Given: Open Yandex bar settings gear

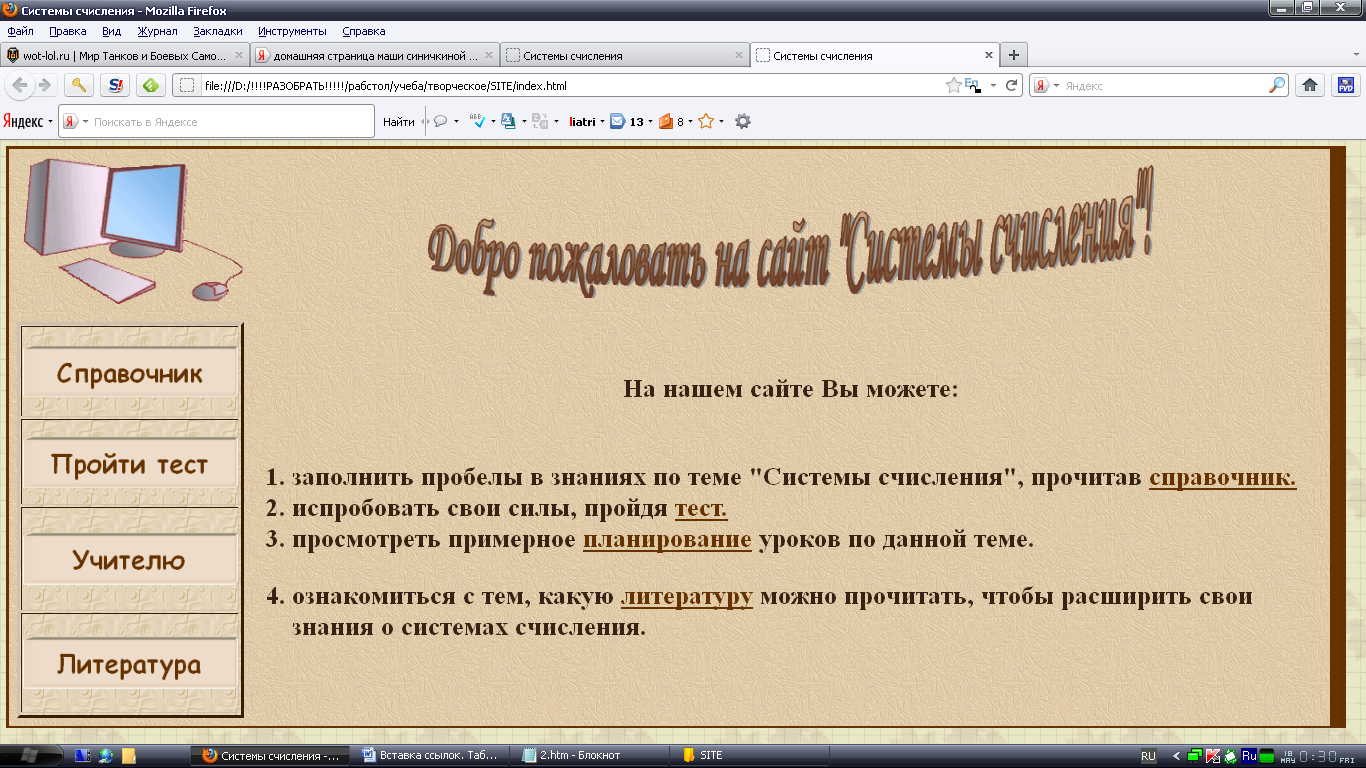Looking at the screenshot, I should 743,122.
